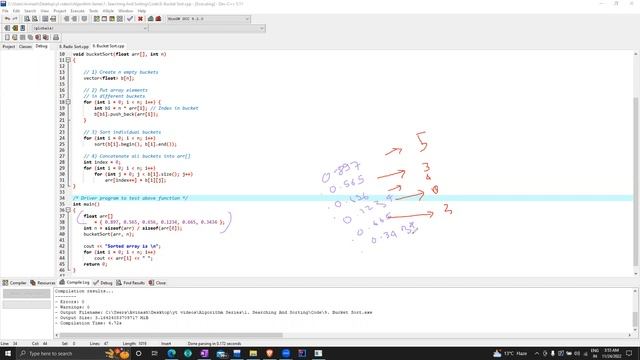Open the AStyle menu
Screen dimensions: 640x360
point(108,11)
